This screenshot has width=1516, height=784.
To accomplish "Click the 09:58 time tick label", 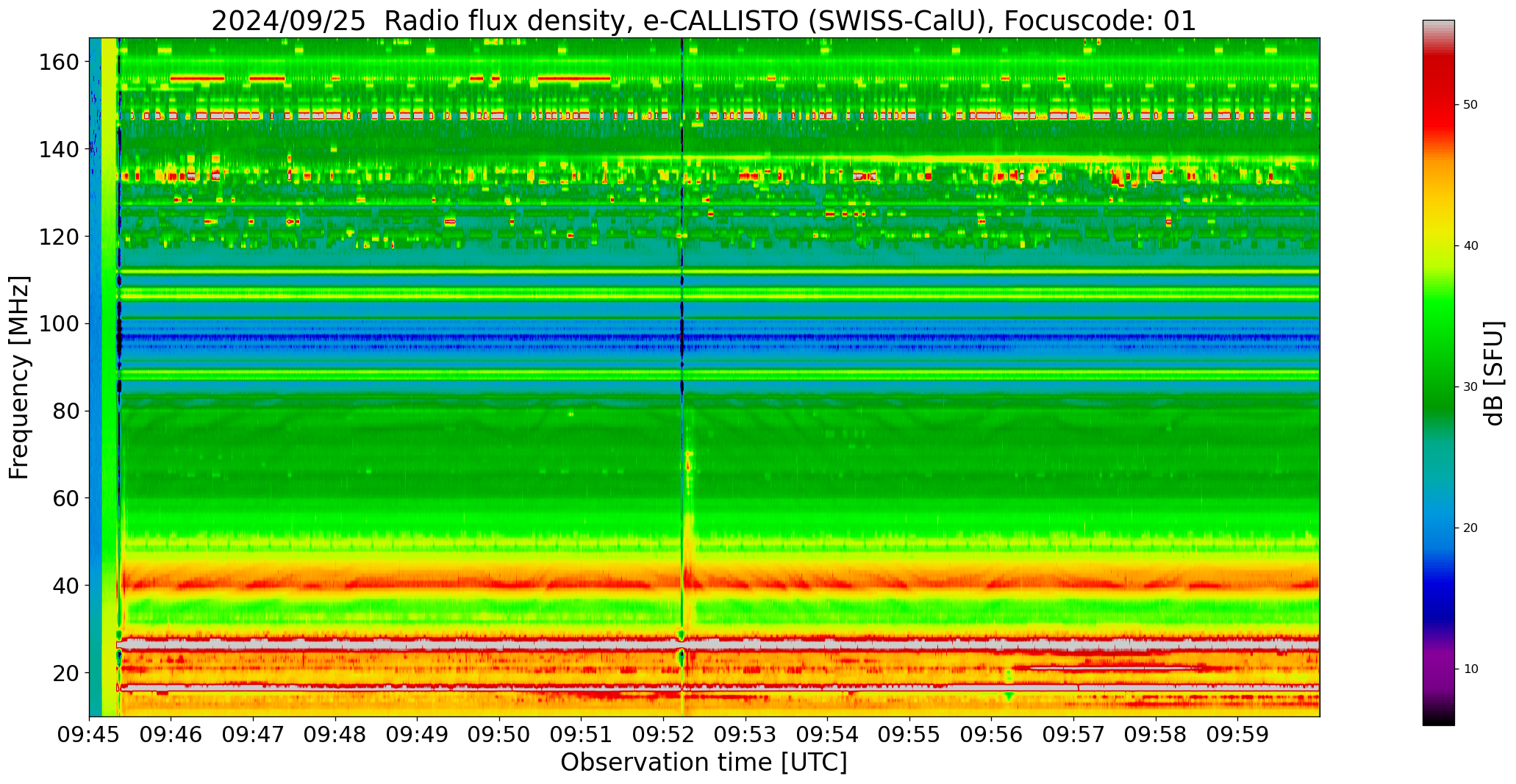I will click(x=1156, y=735).
